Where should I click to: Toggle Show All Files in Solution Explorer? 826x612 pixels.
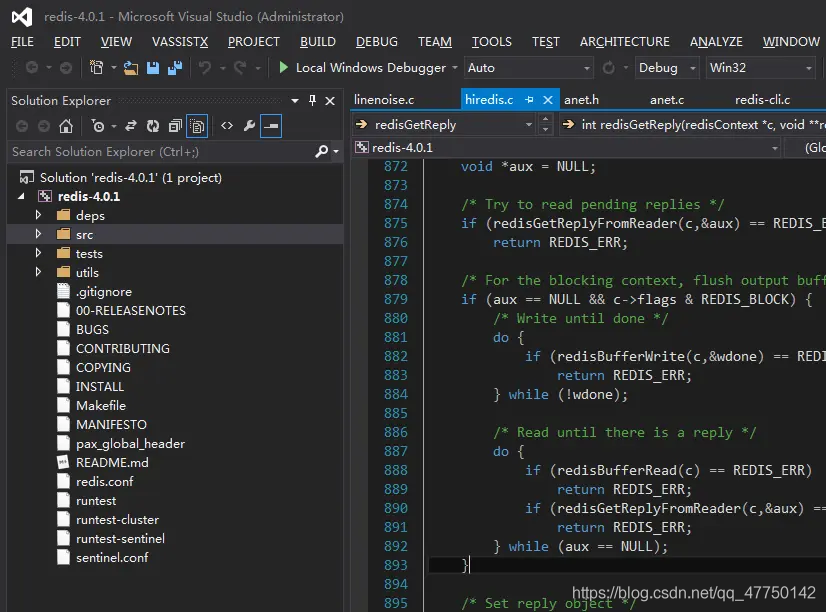tap(198, 126)
